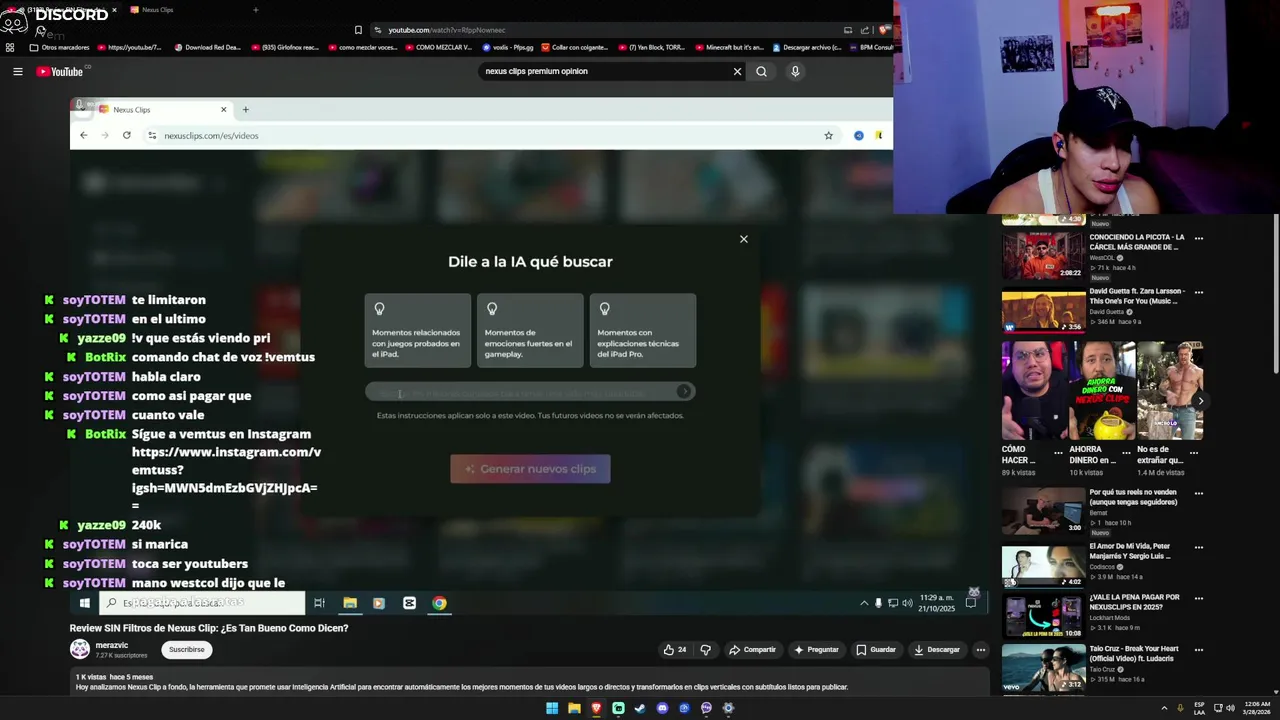
Task: Open 'El Amor De Mi Vida' video thumbnail
Action: [x=1043, y=565]
